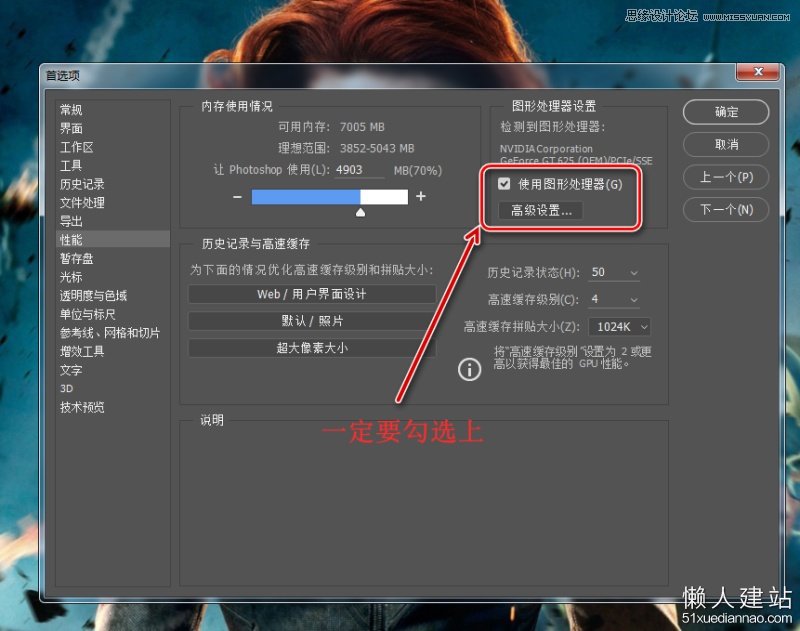Click the 可用内存 value 7005 MB
Viewport: 800px width, 631px height.
362,127
